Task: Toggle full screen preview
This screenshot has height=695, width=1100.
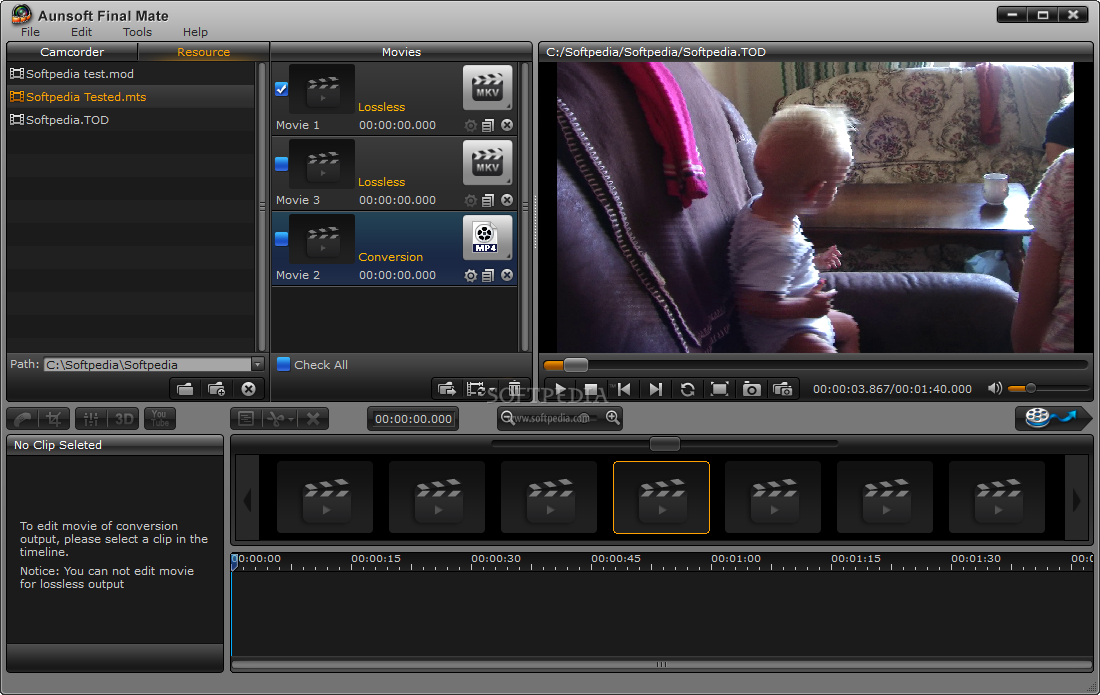Action: [x=719, y=389]
